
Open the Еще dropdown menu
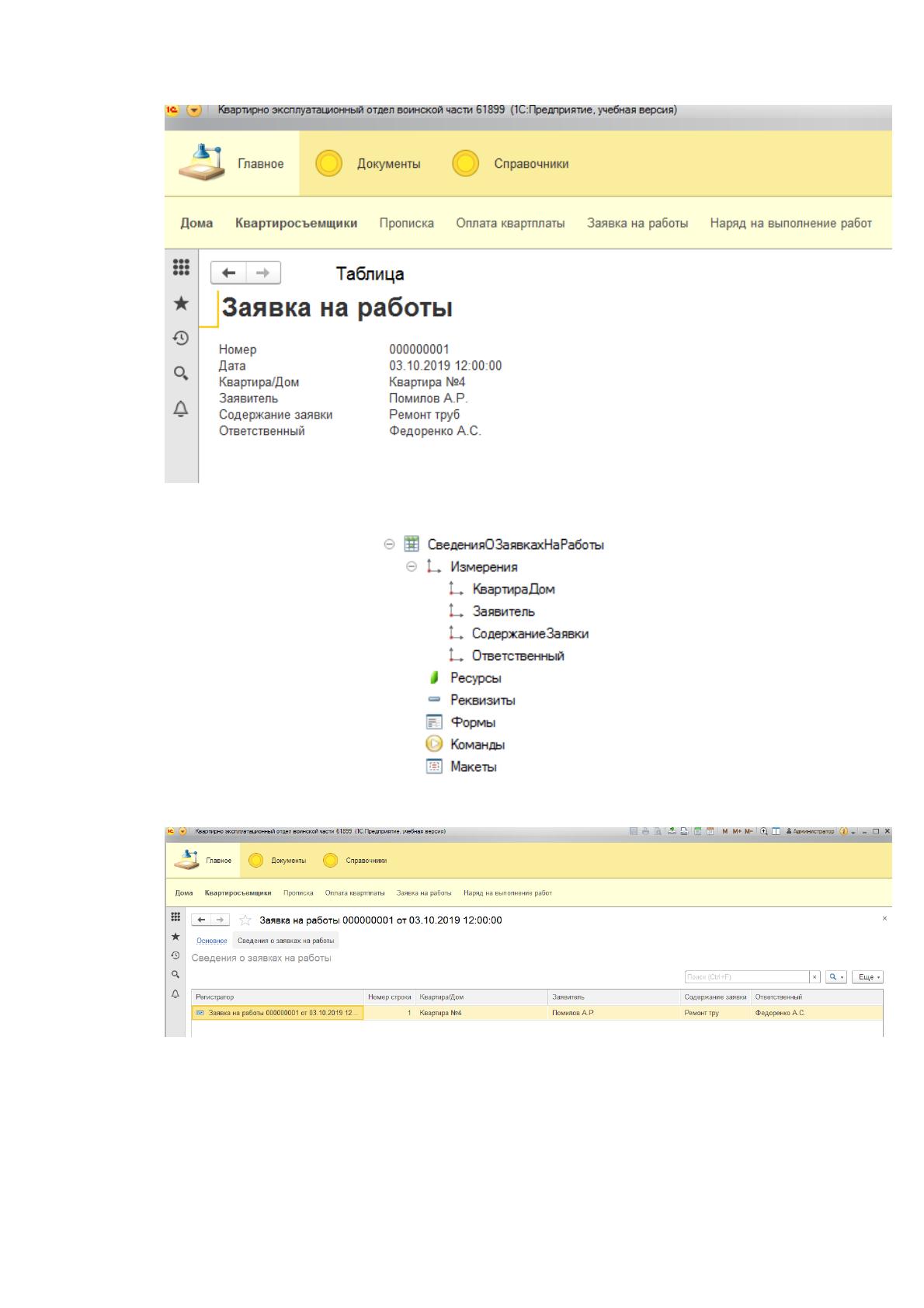click(x=868, y=977)
